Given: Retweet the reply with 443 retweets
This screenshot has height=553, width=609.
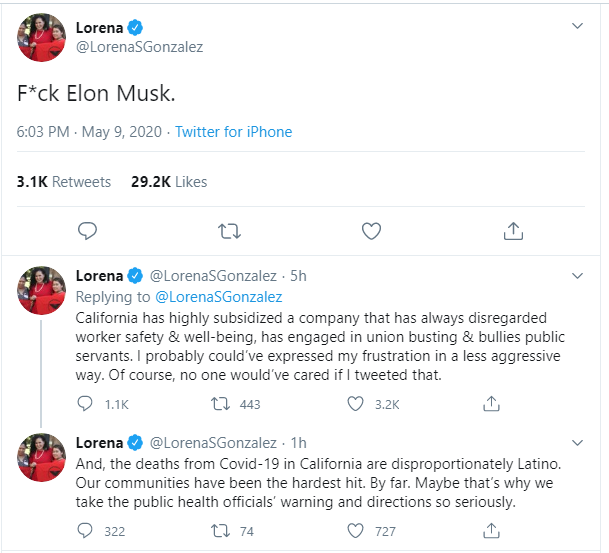Looking at the screenshot, I should [222, 404].
